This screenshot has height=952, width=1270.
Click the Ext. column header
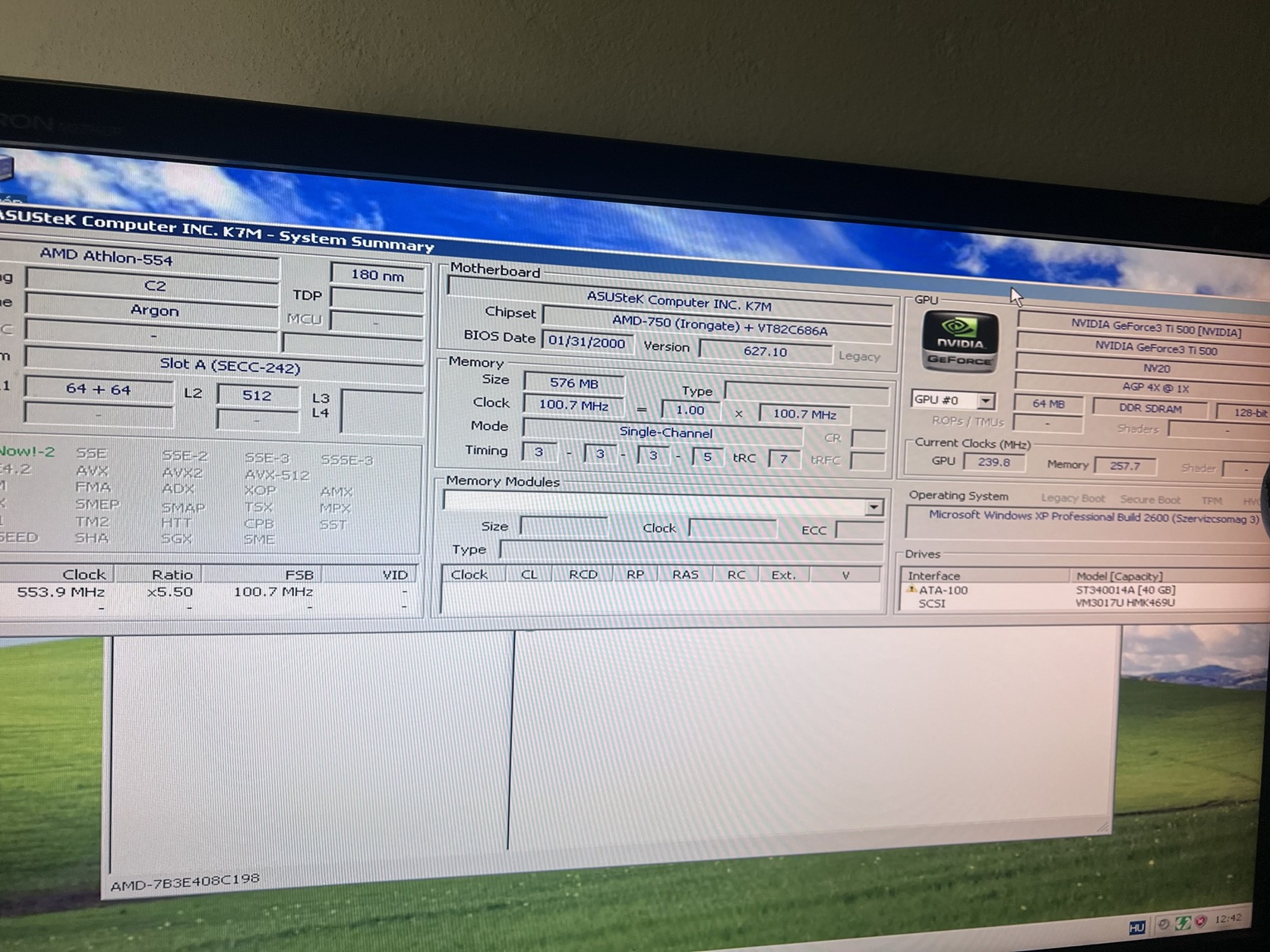783,575
